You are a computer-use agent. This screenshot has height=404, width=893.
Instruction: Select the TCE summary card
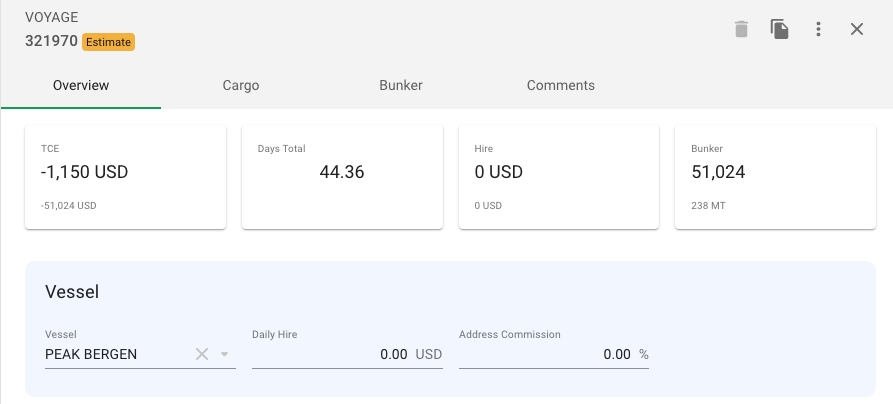pos(125,177)
